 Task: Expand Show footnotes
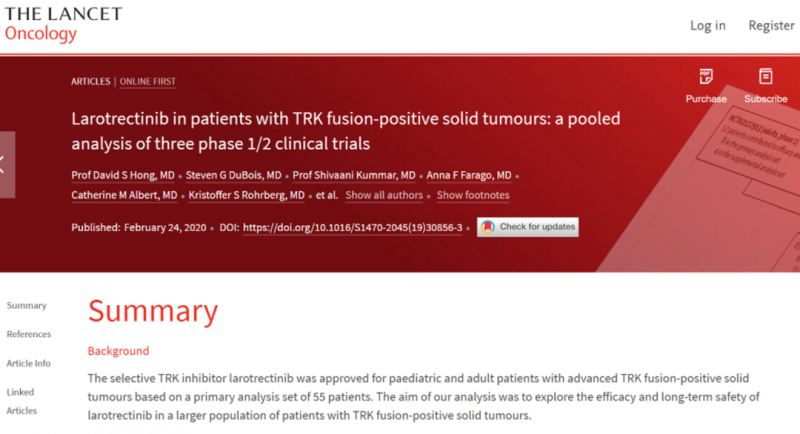[x=473, y=195]
